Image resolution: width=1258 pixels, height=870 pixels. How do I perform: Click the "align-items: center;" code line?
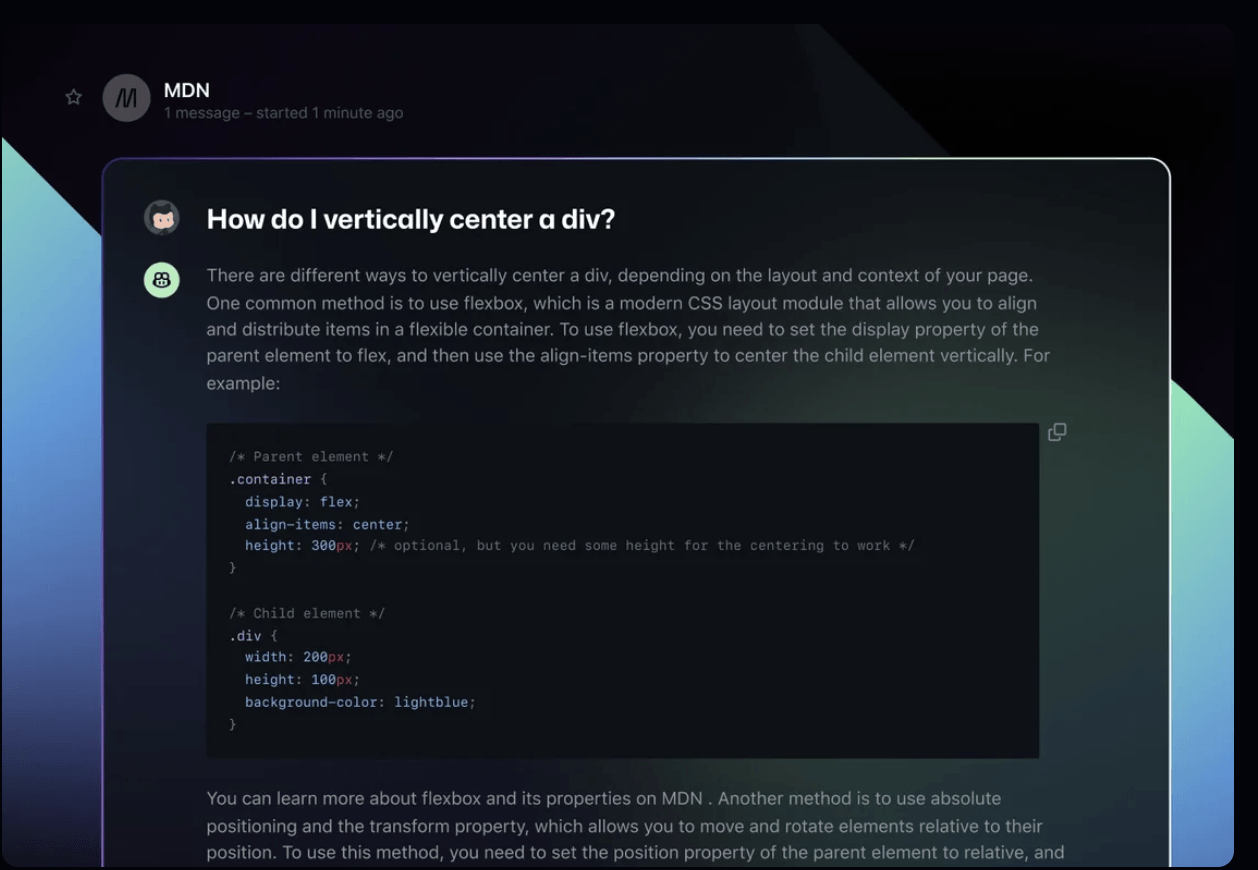click(x=327, y=524)
